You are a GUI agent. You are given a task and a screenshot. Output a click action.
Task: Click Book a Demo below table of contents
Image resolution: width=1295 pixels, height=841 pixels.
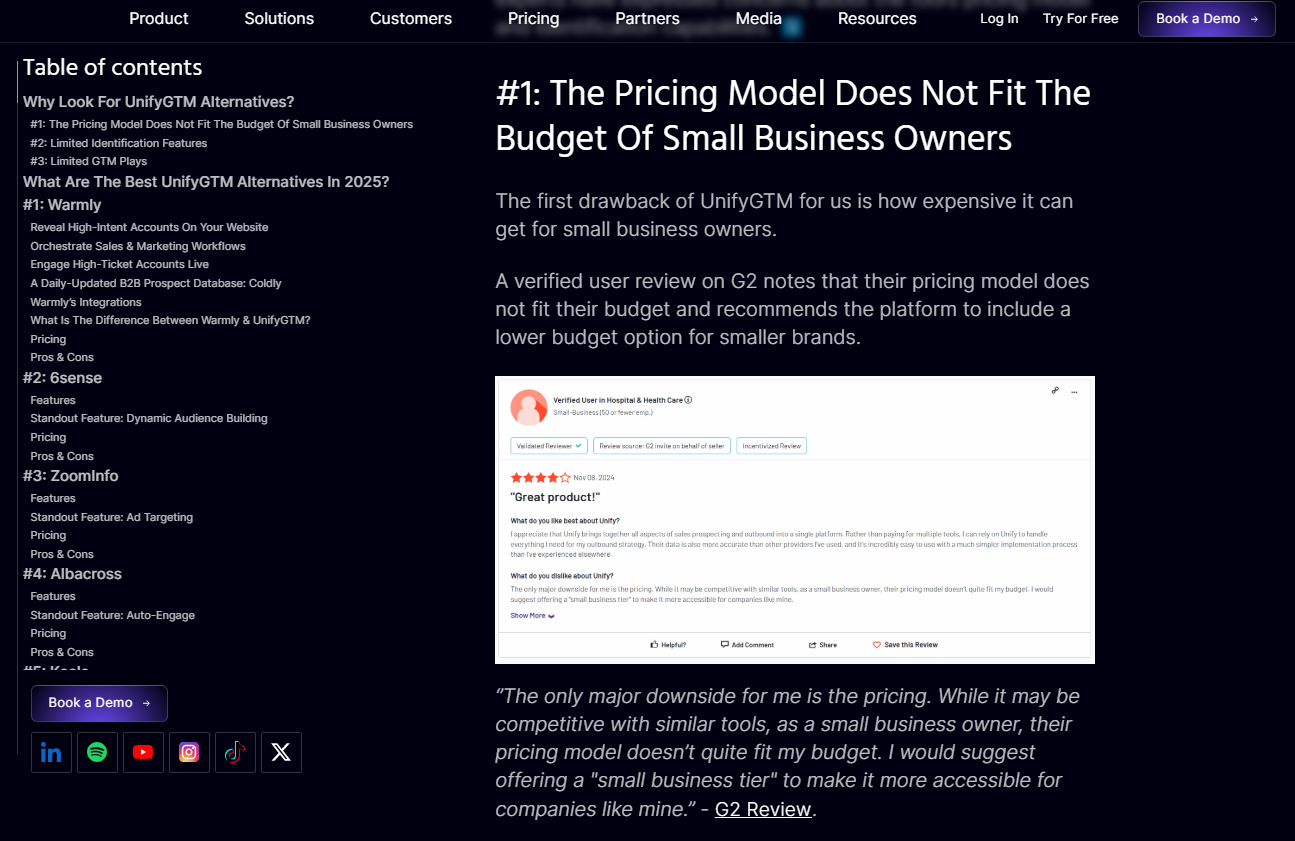pos(99,703)
